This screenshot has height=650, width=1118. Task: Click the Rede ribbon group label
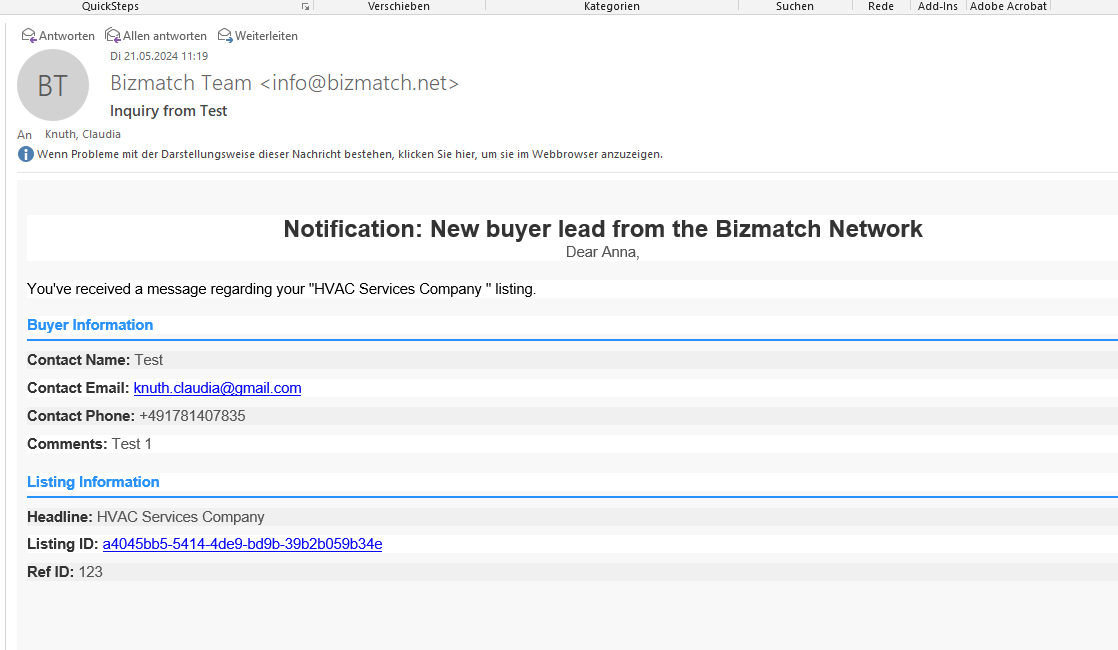coord(881,6)
